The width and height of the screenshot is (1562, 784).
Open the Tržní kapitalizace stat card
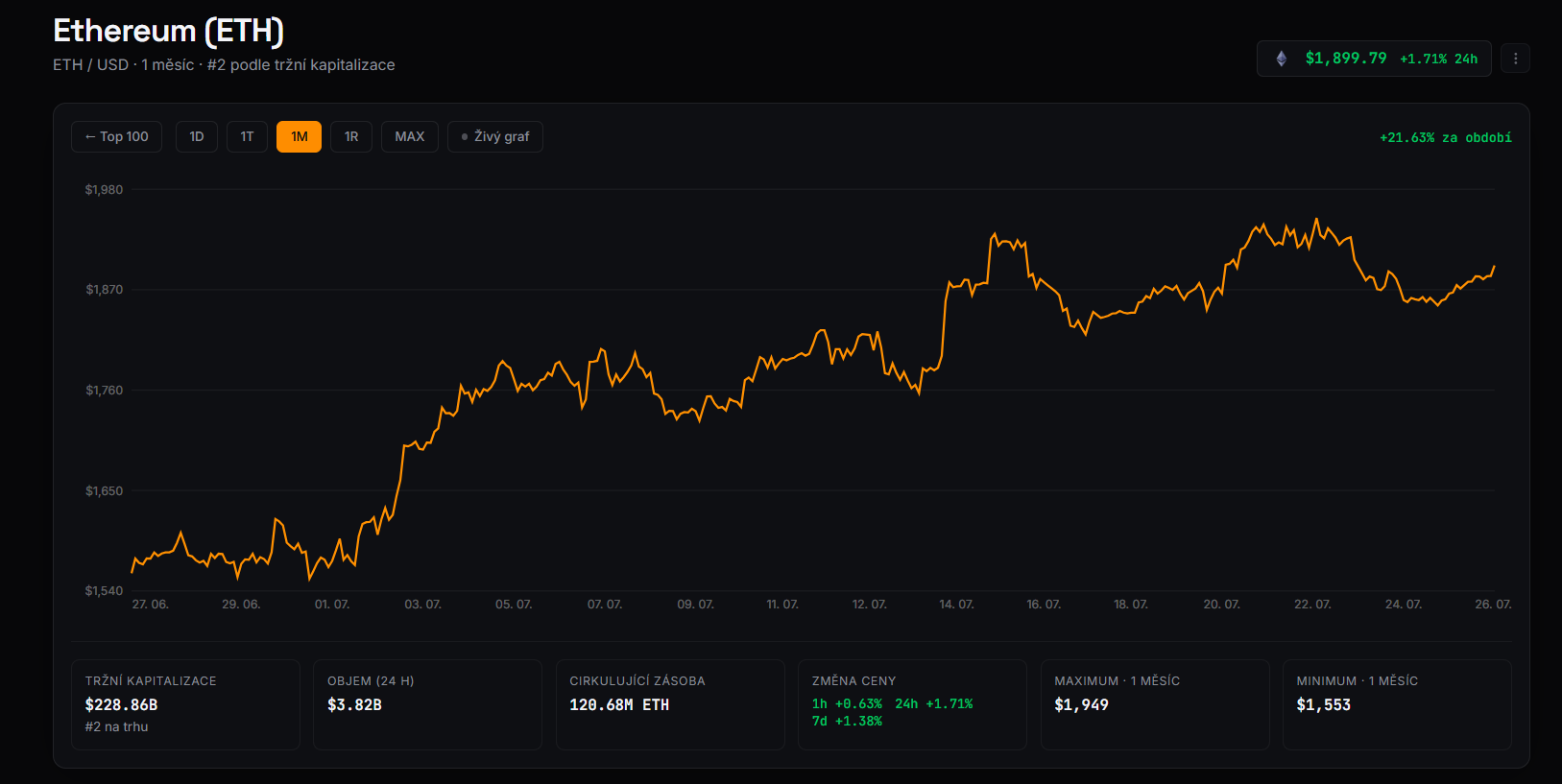[185, 704]
